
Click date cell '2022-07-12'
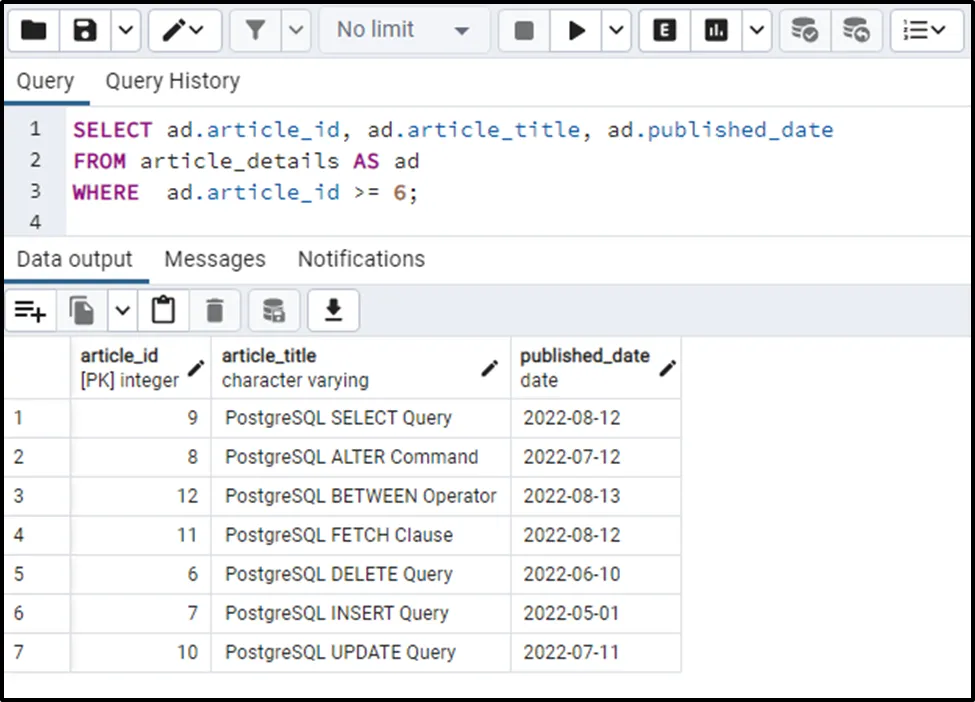click(x=596, y=457)
